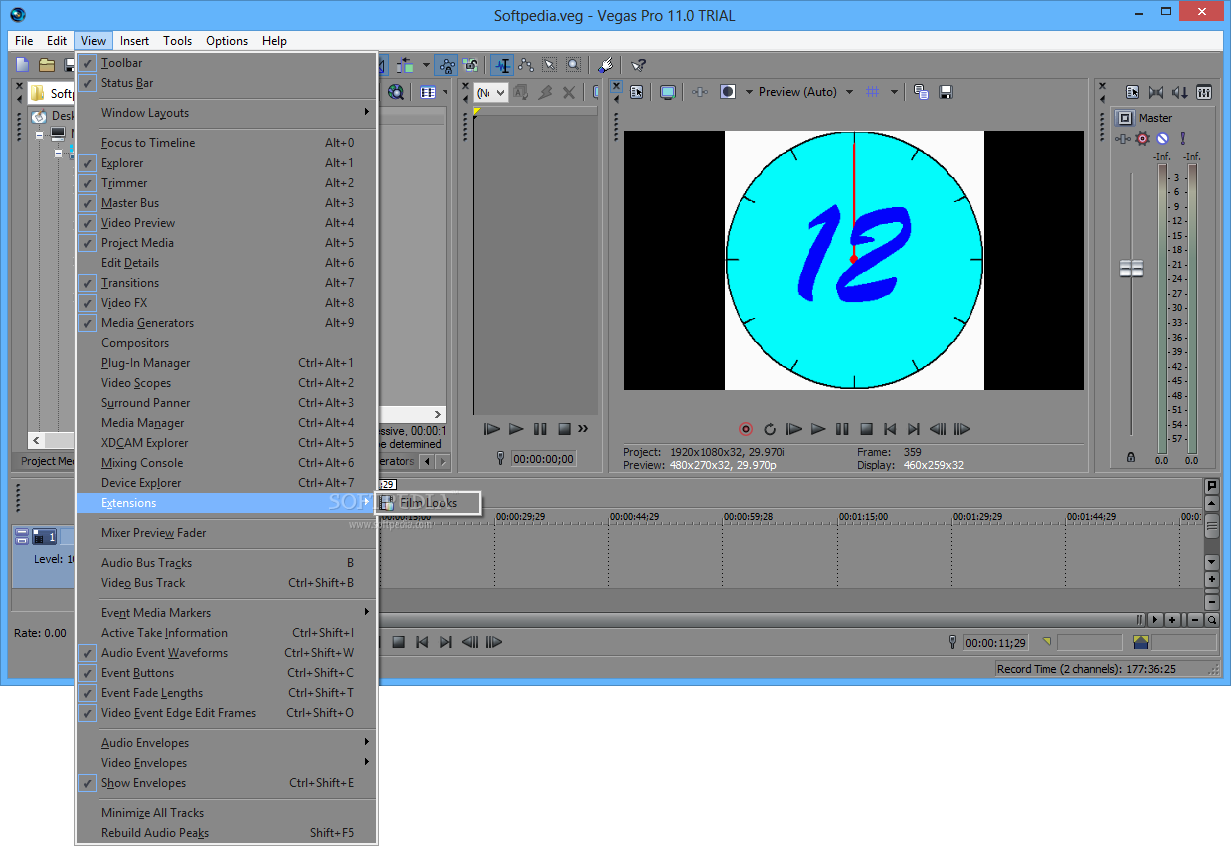Select the Normal Edit Tool icon

pyautogui.click(x=502, y=65)
